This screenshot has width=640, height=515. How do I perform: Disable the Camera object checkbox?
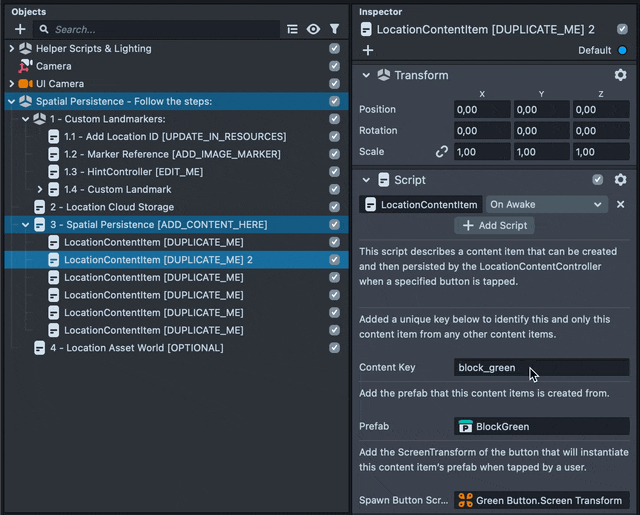[334, 66]
